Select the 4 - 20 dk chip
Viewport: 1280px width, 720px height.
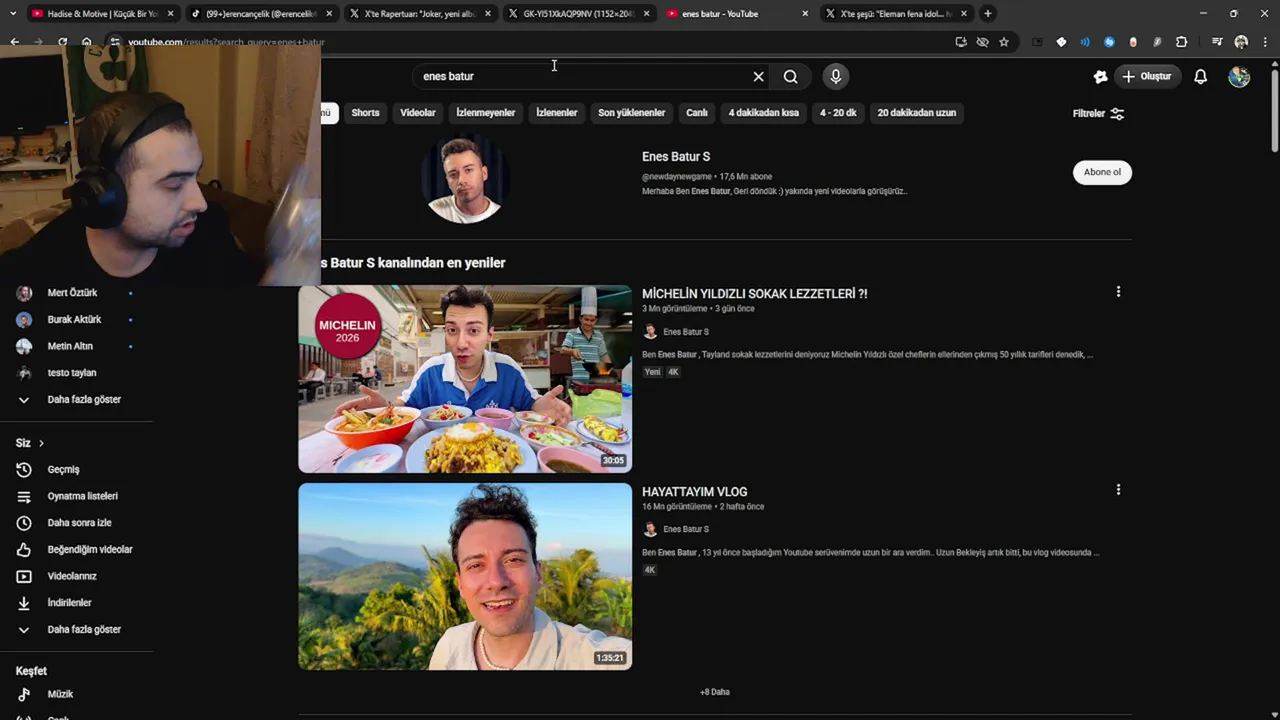838,113
